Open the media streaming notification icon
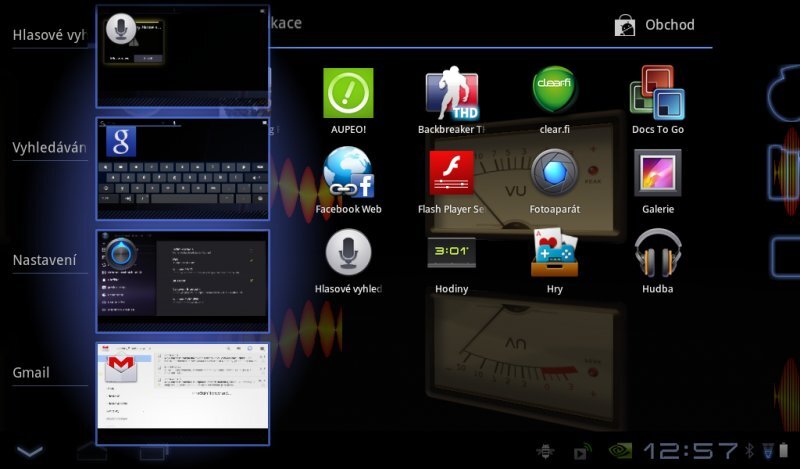The width and height of the screenshot is (800, 469). coord(582,452)
